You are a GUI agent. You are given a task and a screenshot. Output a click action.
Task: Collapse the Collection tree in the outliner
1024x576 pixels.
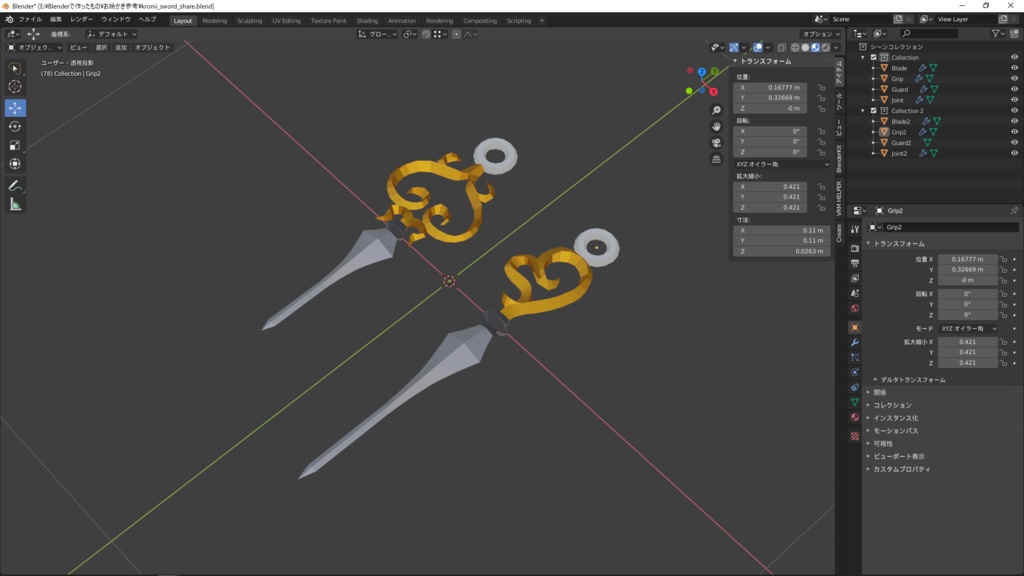(862, 58)
